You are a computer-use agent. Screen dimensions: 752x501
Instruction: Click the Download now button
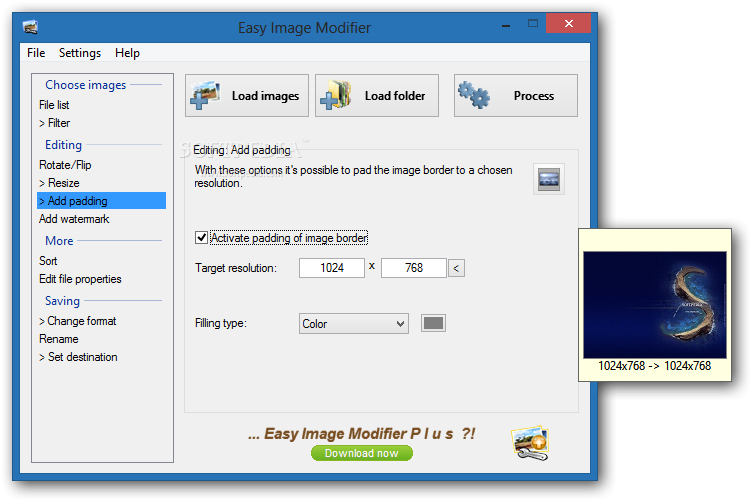pyautogui.click(x=362, y=453)
